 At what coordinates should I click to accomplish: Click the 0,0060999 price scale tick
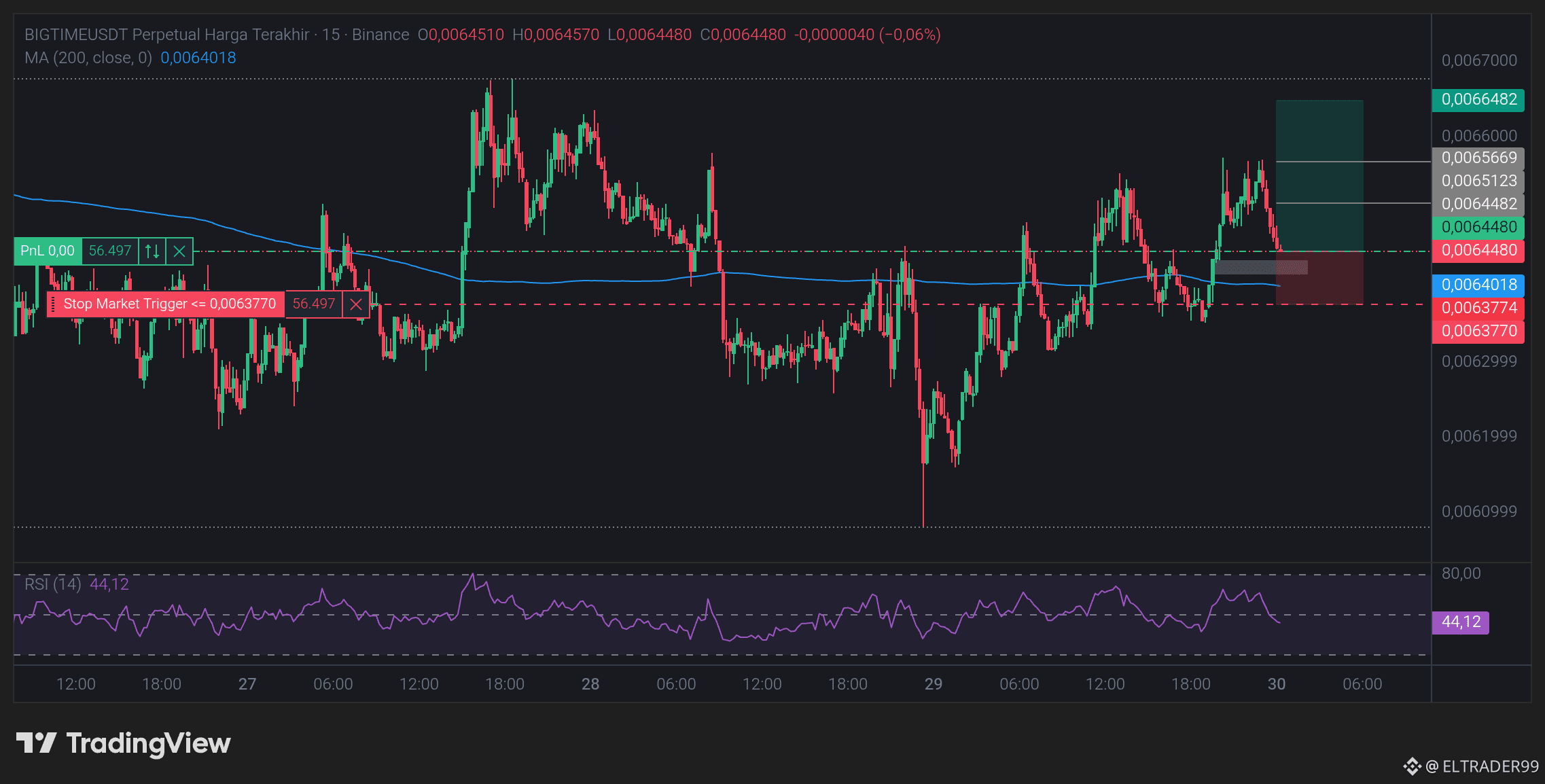pyautogui.click(x=1479, y=512)
